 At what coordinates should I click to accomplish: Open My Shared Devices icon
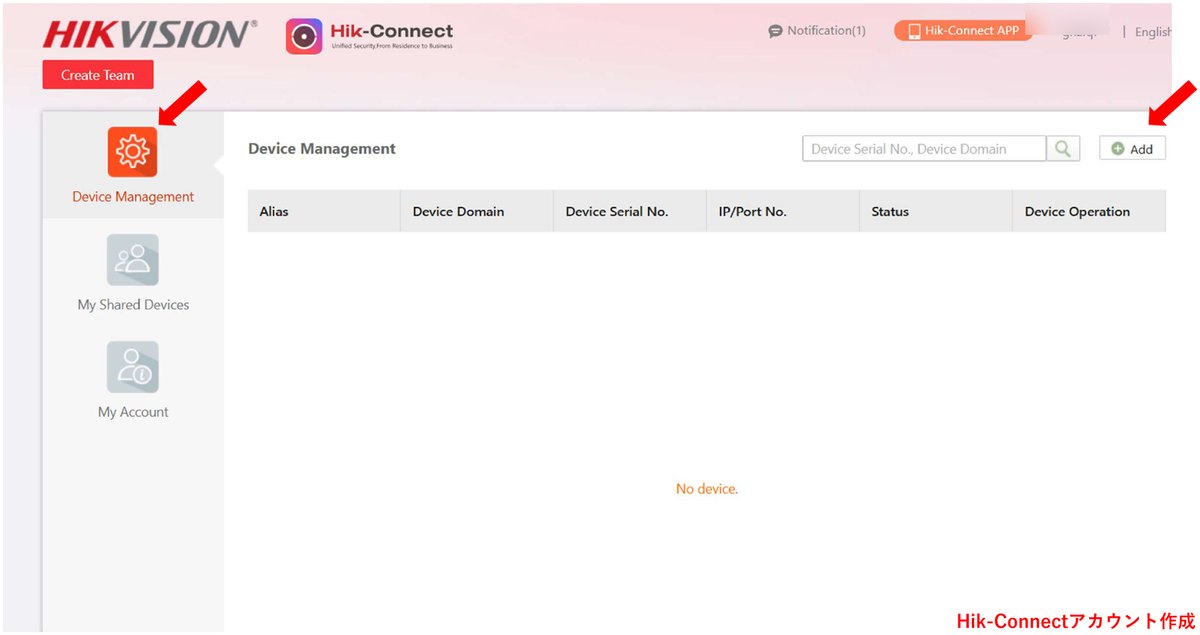(133, 260)
